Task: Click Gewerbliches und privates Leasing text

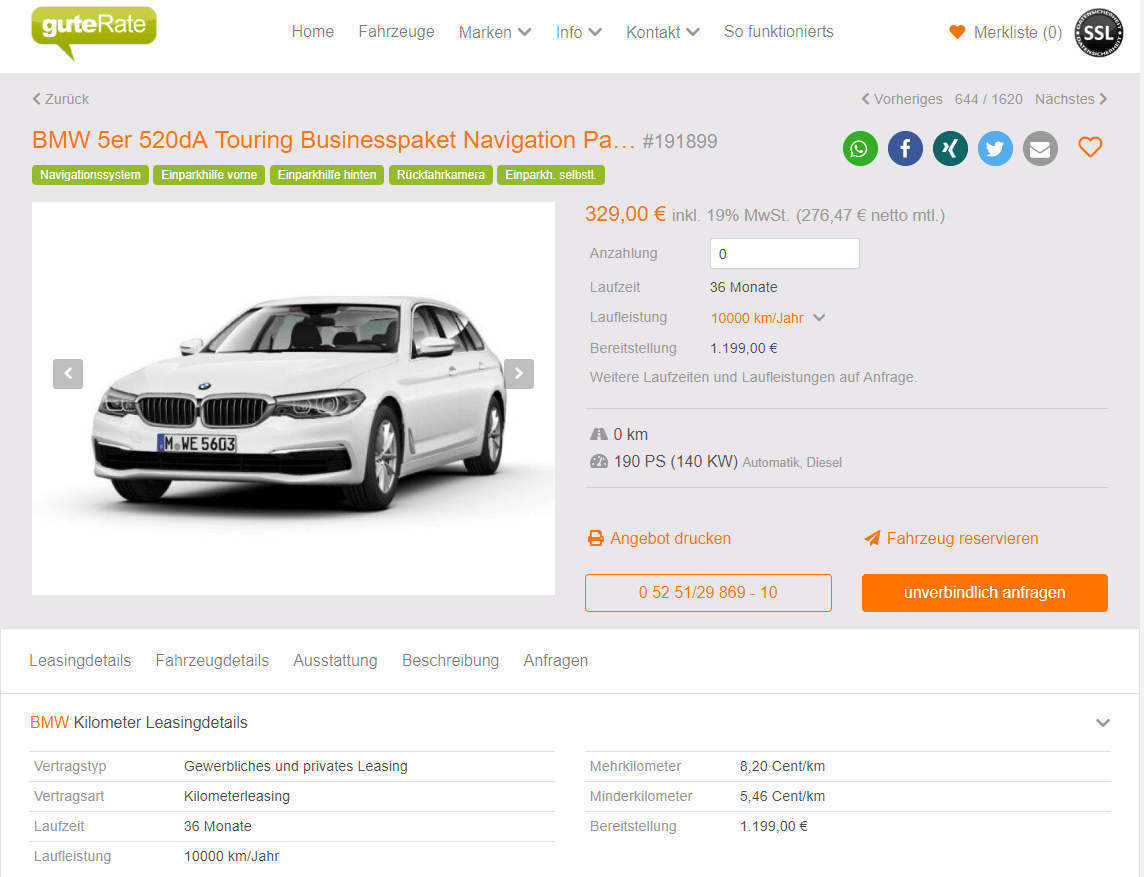Action: [295, 766]
